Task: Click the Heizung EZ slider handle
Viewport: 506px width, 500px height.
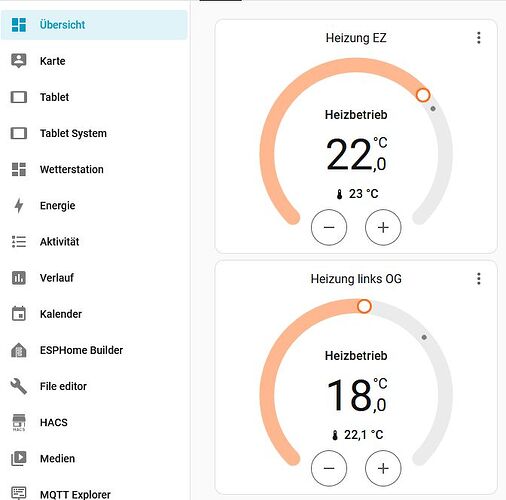Action: [x=423, y=95]
